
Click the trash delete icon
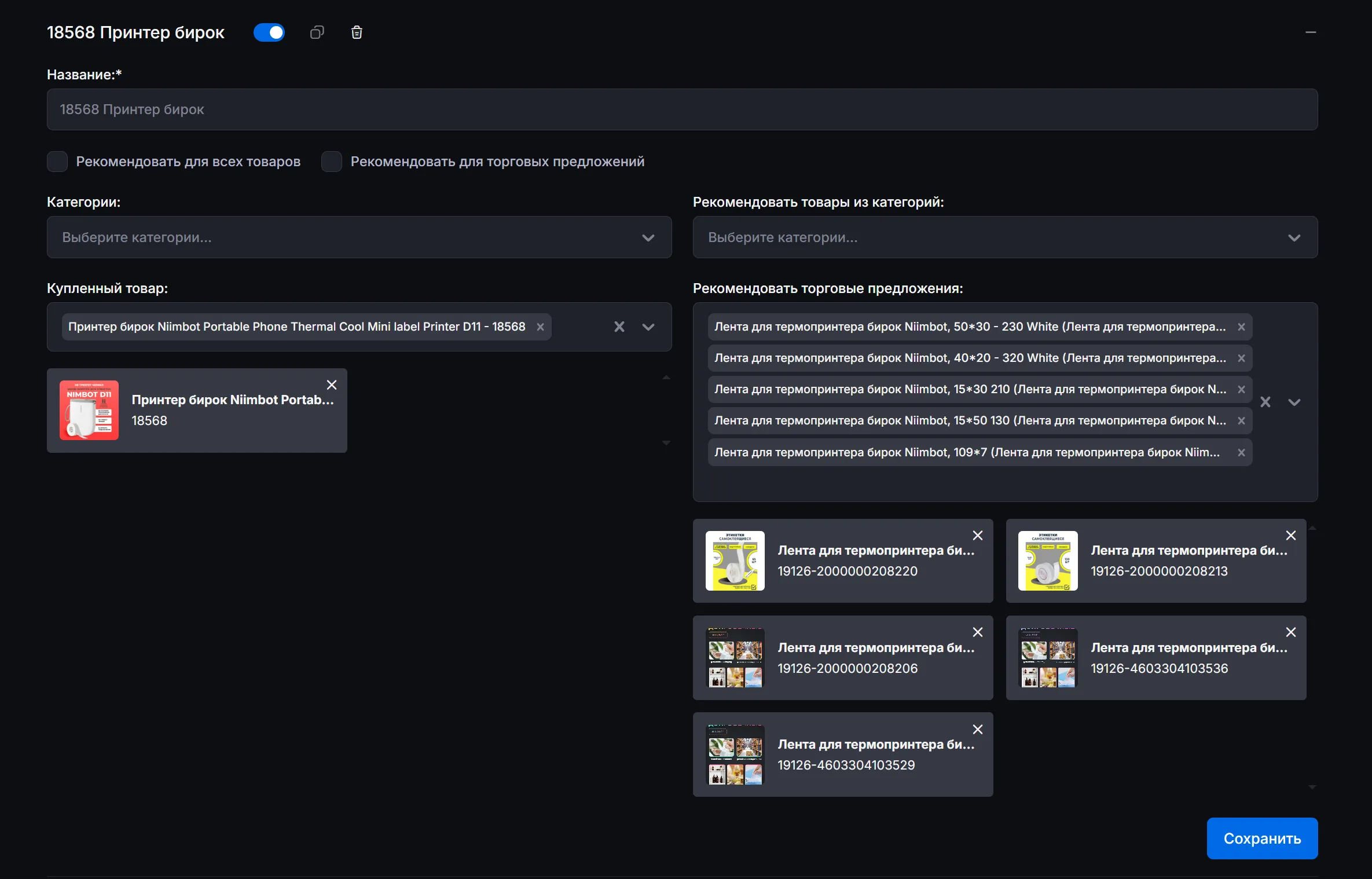(357, 32)
